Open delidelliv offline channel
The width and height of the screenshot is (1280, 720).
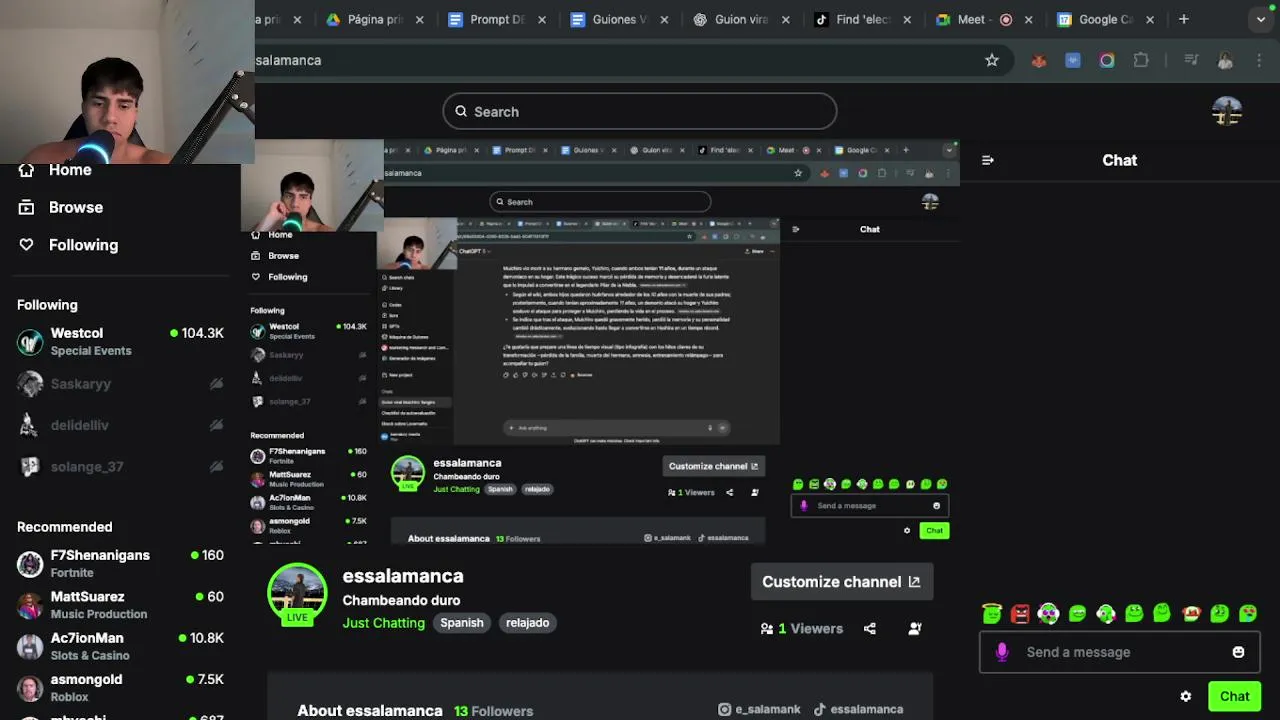pos(120,425)
